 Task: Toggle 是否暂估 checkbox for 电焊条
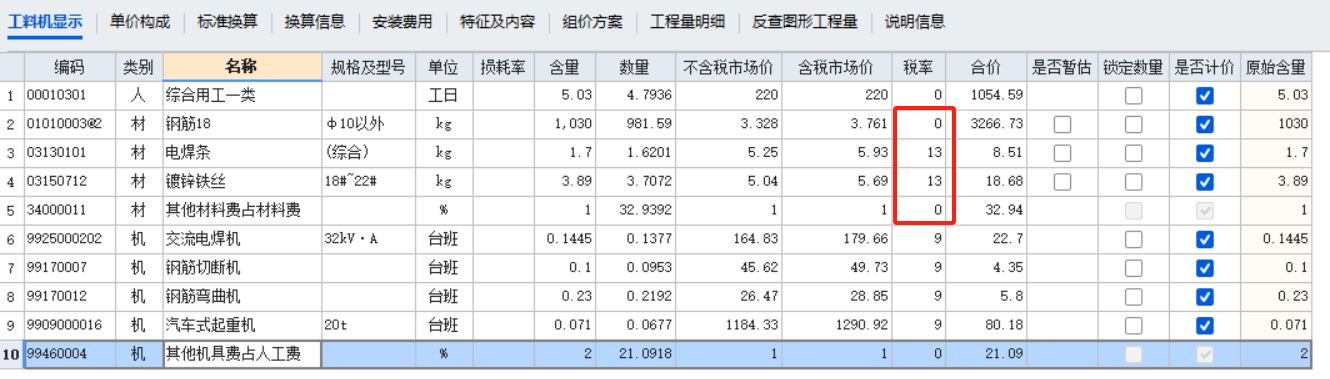click(x=1062, y=153)
